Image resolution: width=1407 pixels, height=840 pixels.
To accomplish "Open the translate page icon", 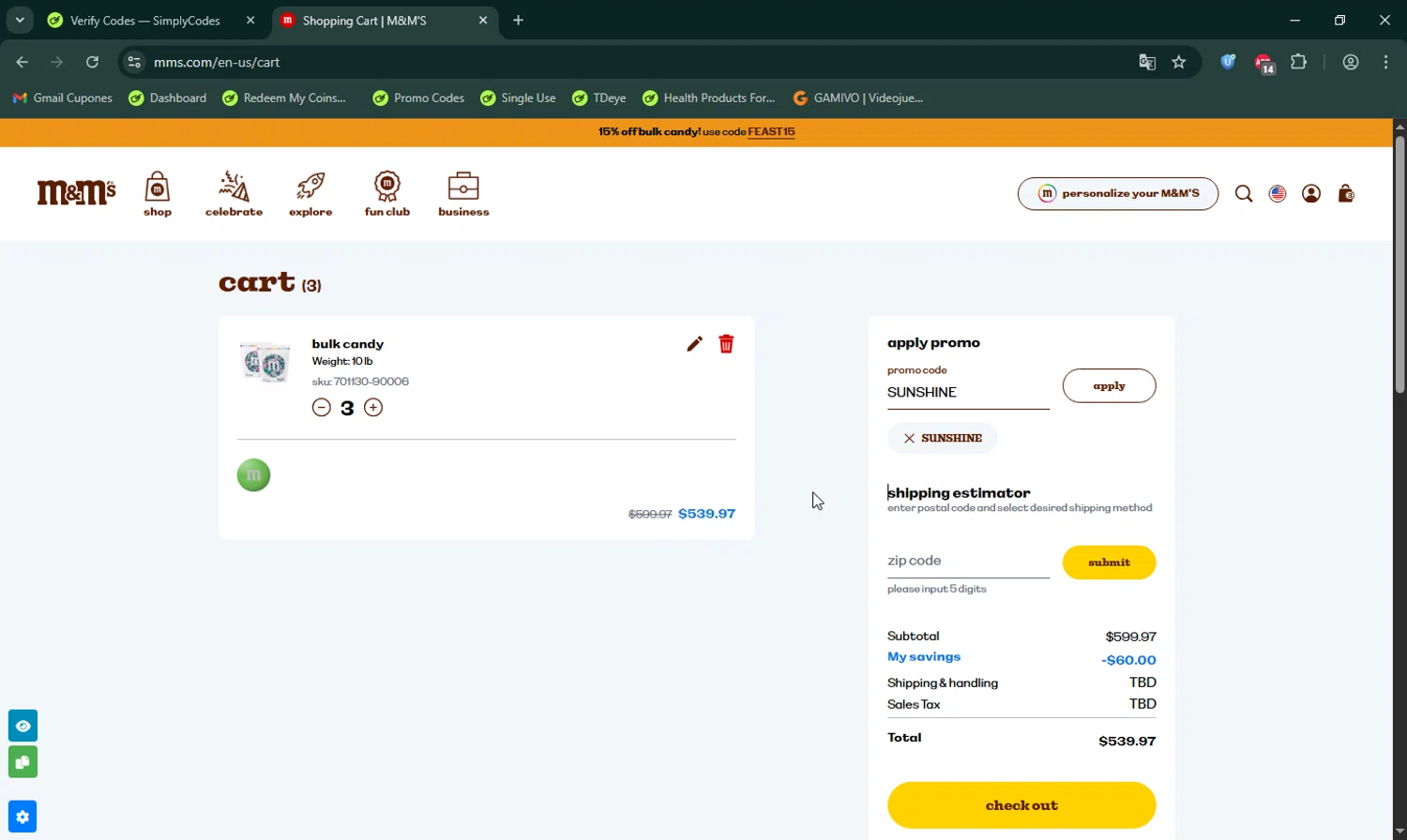I will pos(1147,62).
